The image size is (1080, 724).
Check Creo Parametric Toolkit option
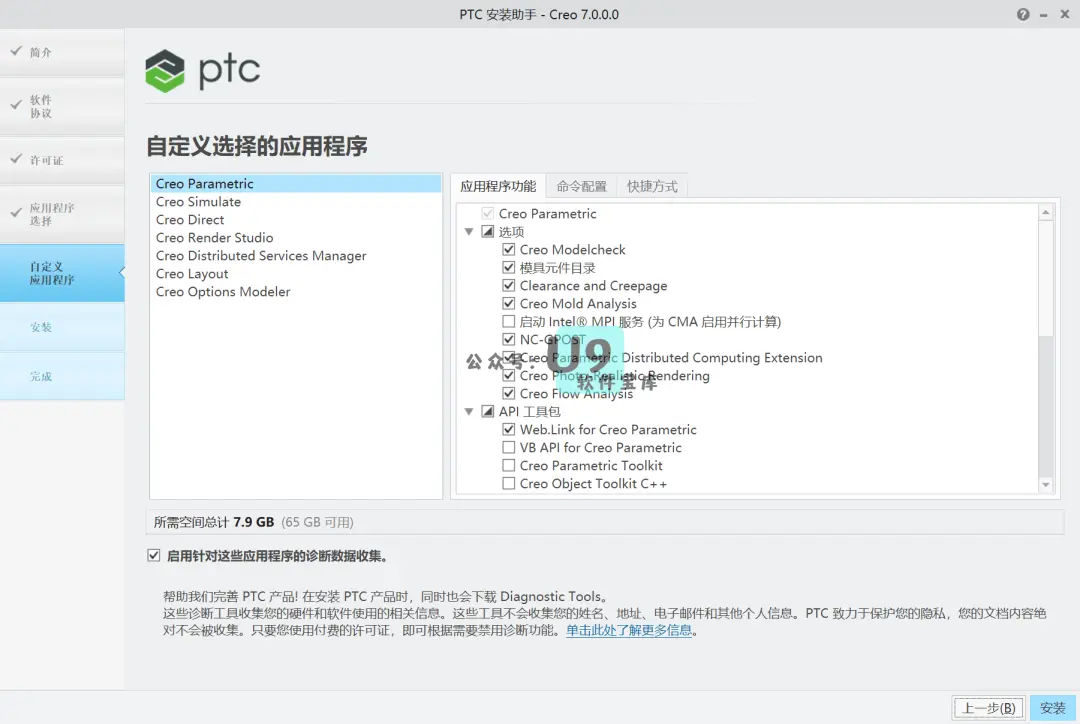pyautogui.click(x=508, y=465)
